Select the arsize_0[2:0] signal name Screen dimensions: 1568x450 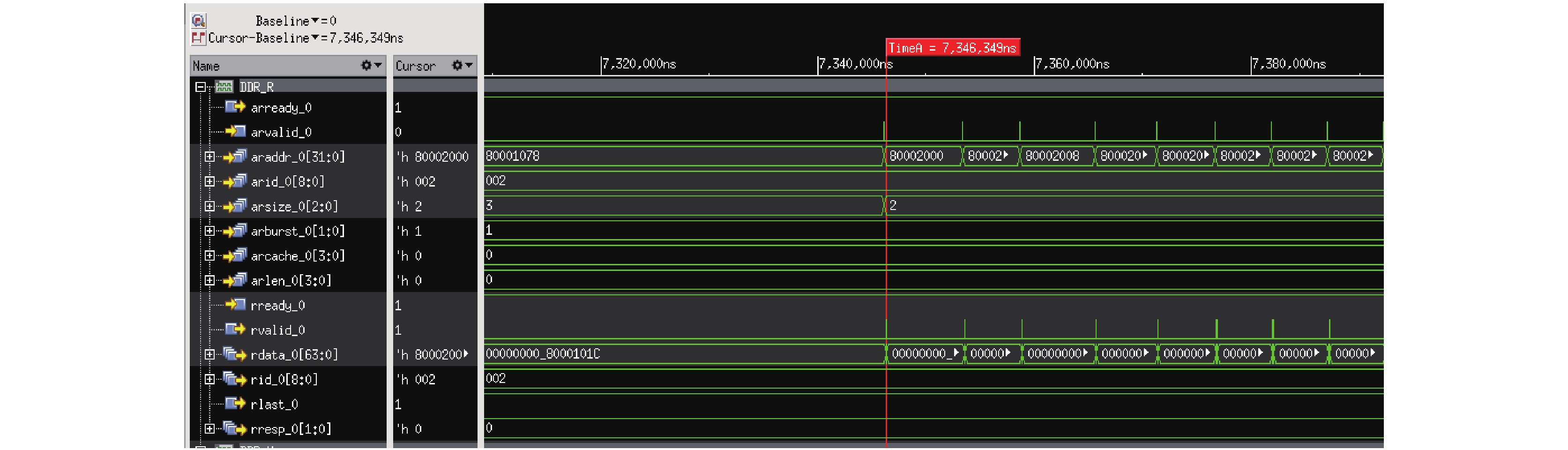(295, 206)
